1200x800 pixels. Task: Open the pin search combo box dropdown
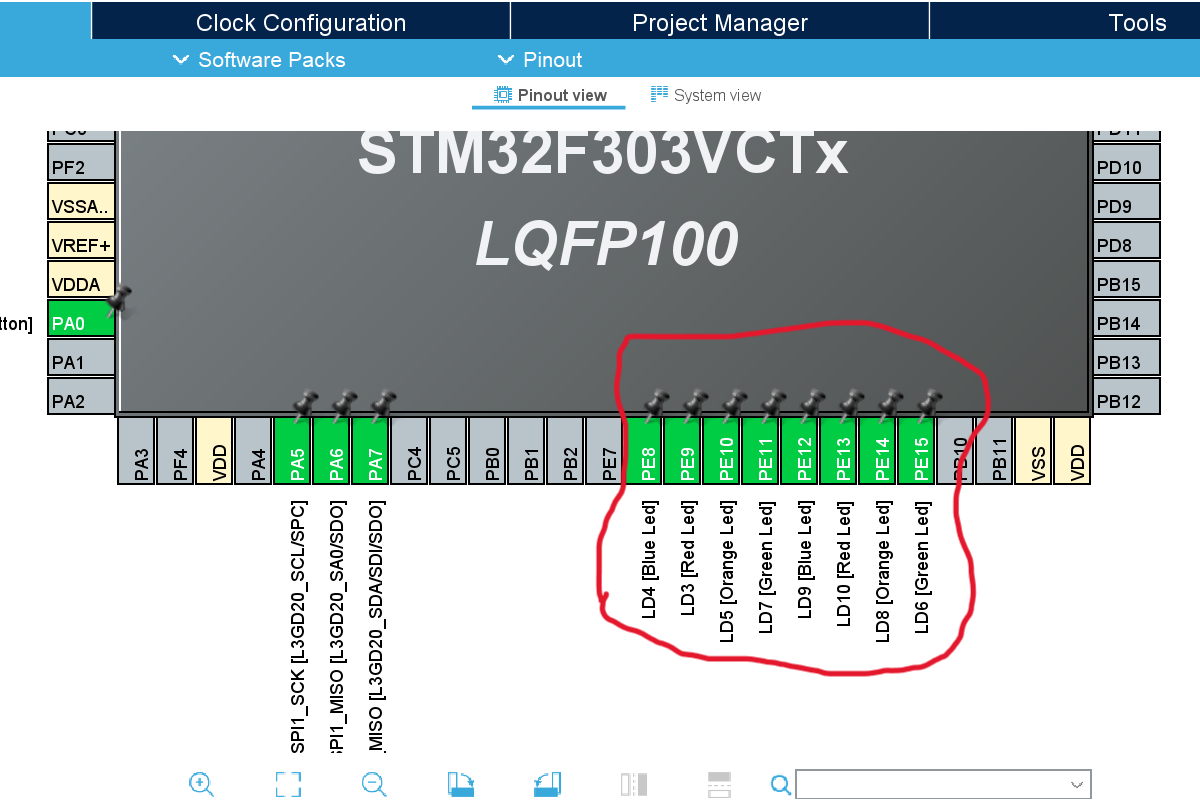click(1078, 784)
